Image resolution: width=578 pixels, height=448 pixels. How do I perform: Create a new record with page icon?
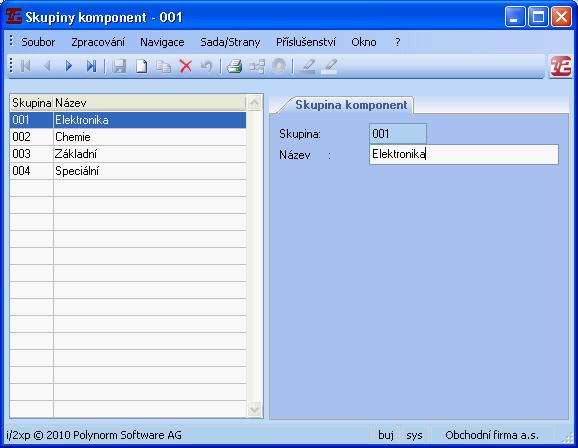point(142,66)
